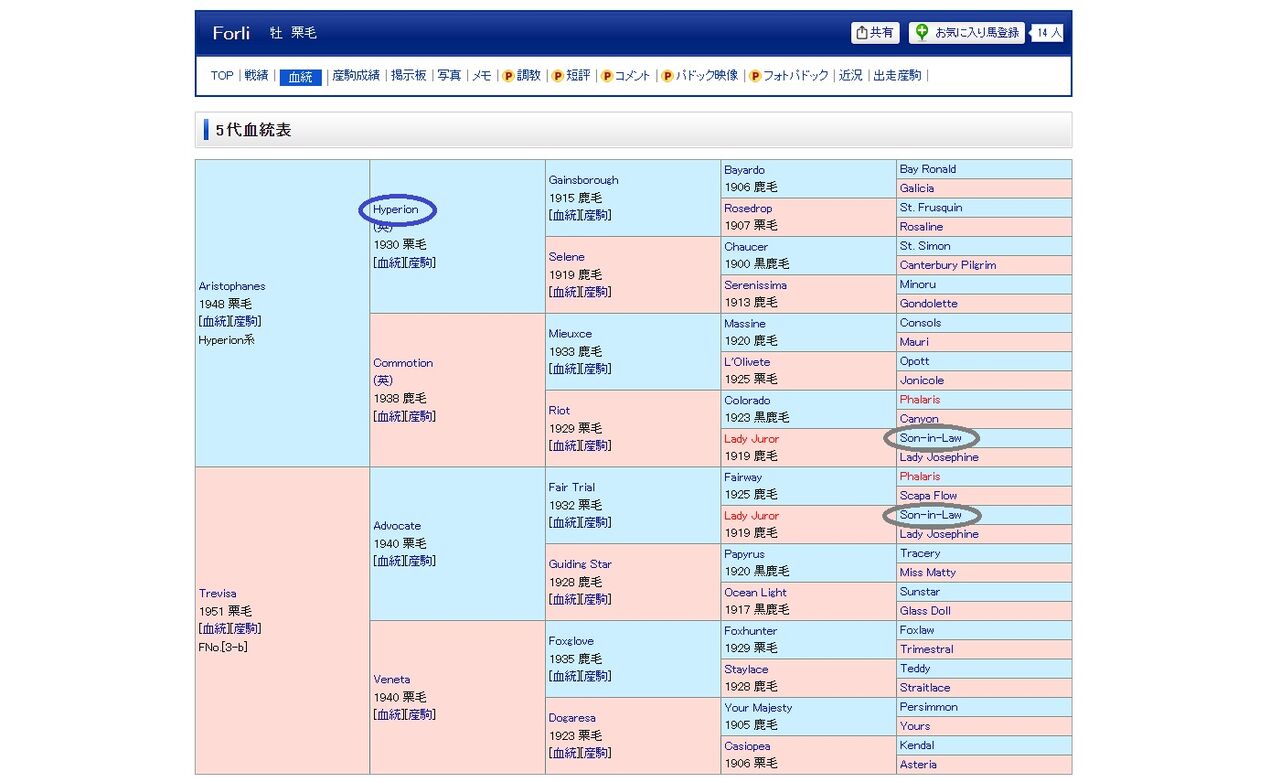Open the Bay Ronald horse link

point(928,169)
